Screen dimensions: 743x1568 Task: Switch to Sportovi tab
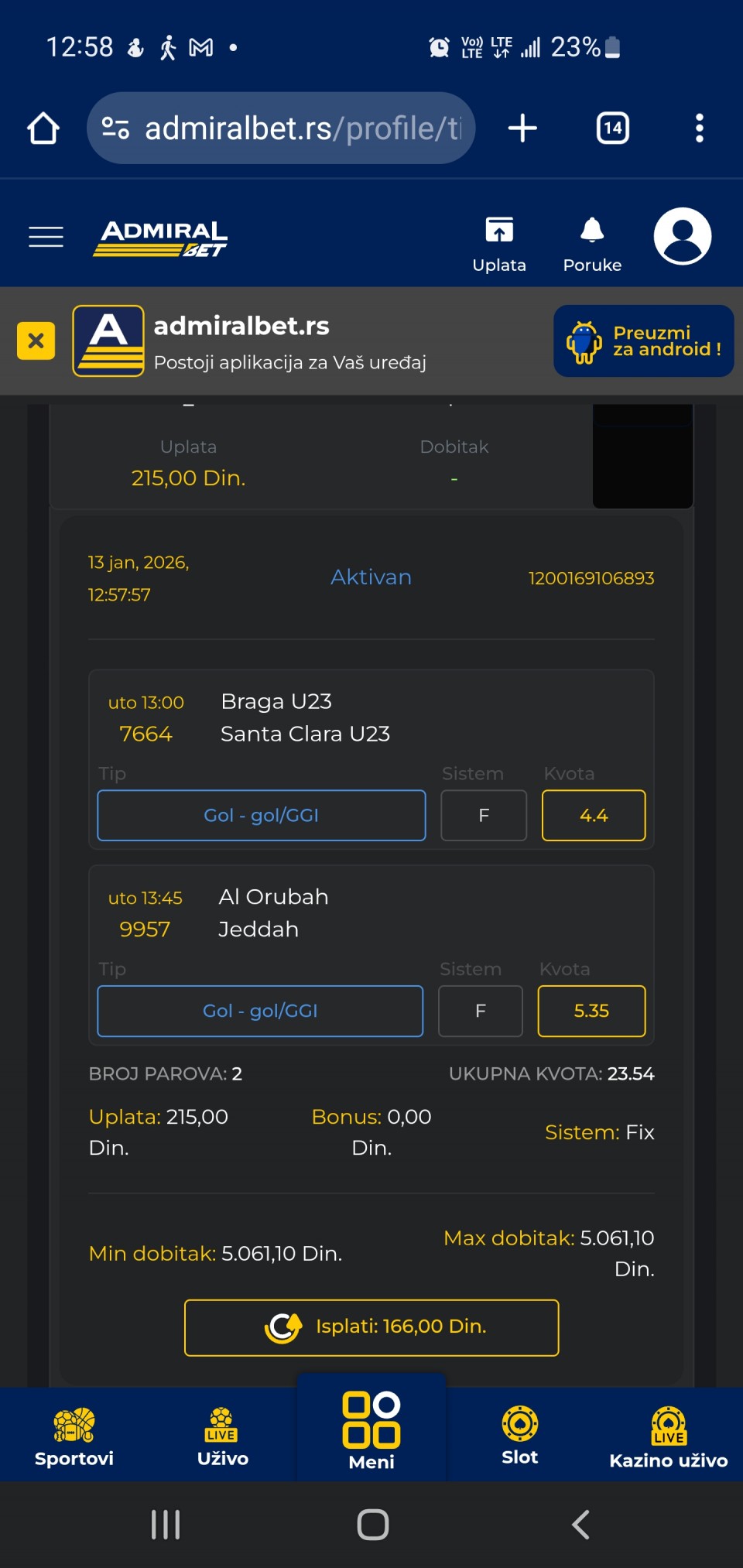(x=74, y=1436)
